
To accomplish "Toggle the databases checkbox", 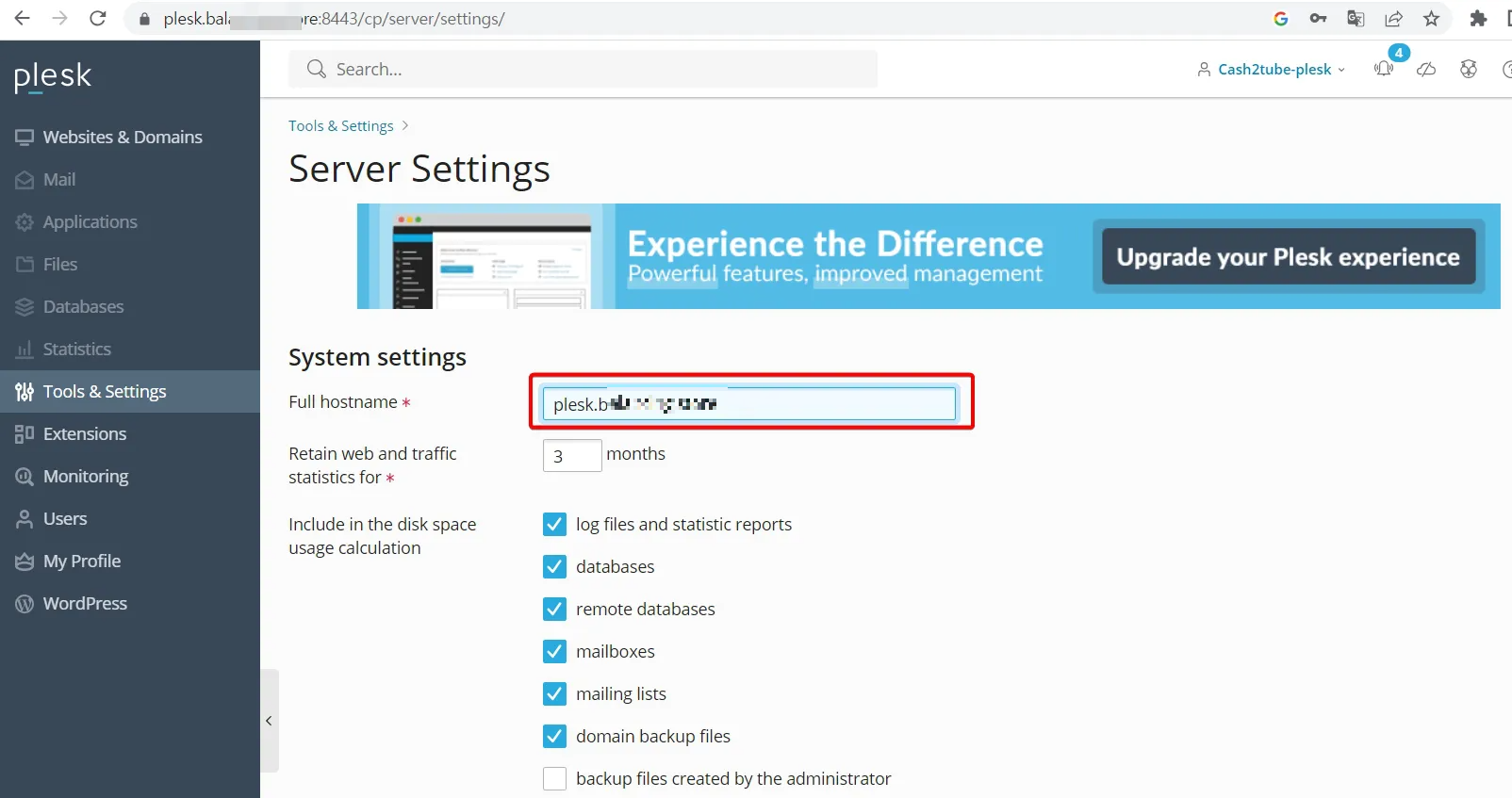I will 554,567.
